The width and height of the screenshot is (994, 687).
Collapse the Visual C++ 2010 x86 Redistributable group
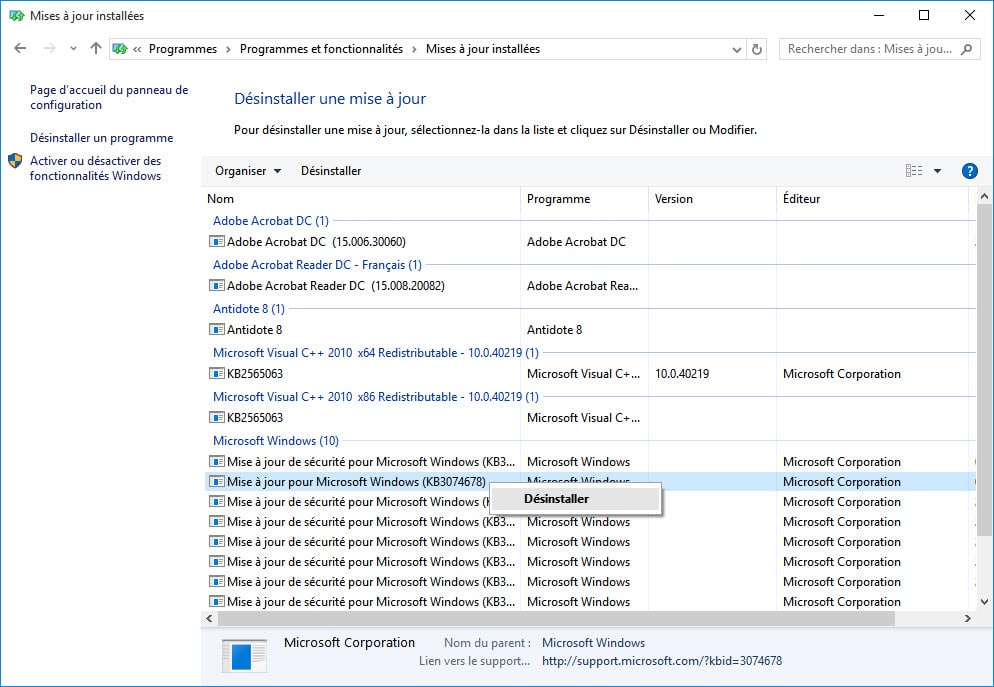[x=376, y=397]
